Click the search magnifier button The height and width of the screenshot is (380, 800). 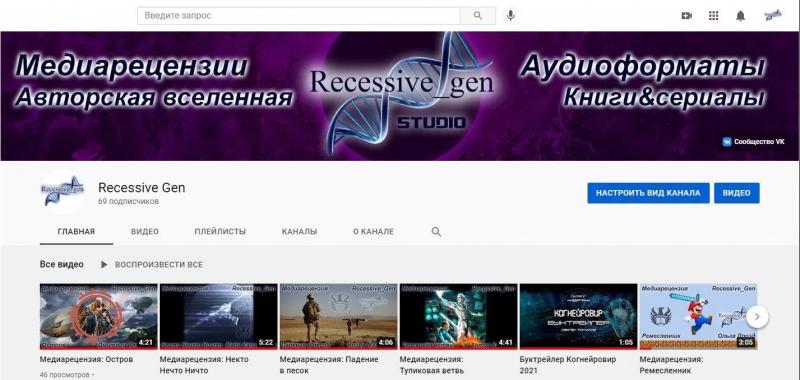478,16
